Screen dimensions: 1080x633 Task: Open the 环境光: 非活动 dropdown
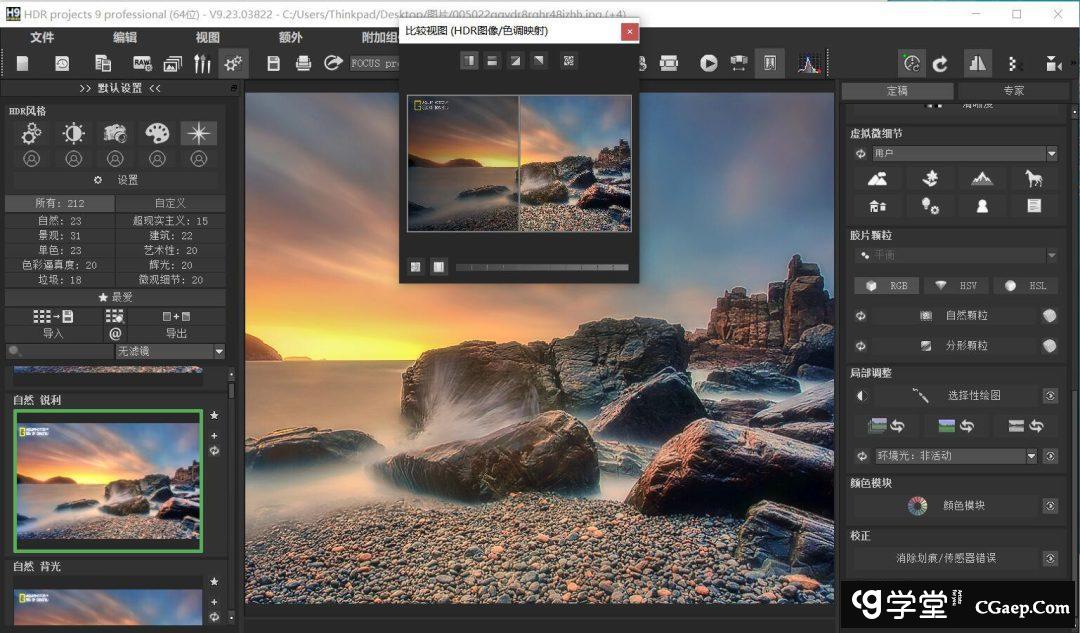click(x=1031, y=456)
